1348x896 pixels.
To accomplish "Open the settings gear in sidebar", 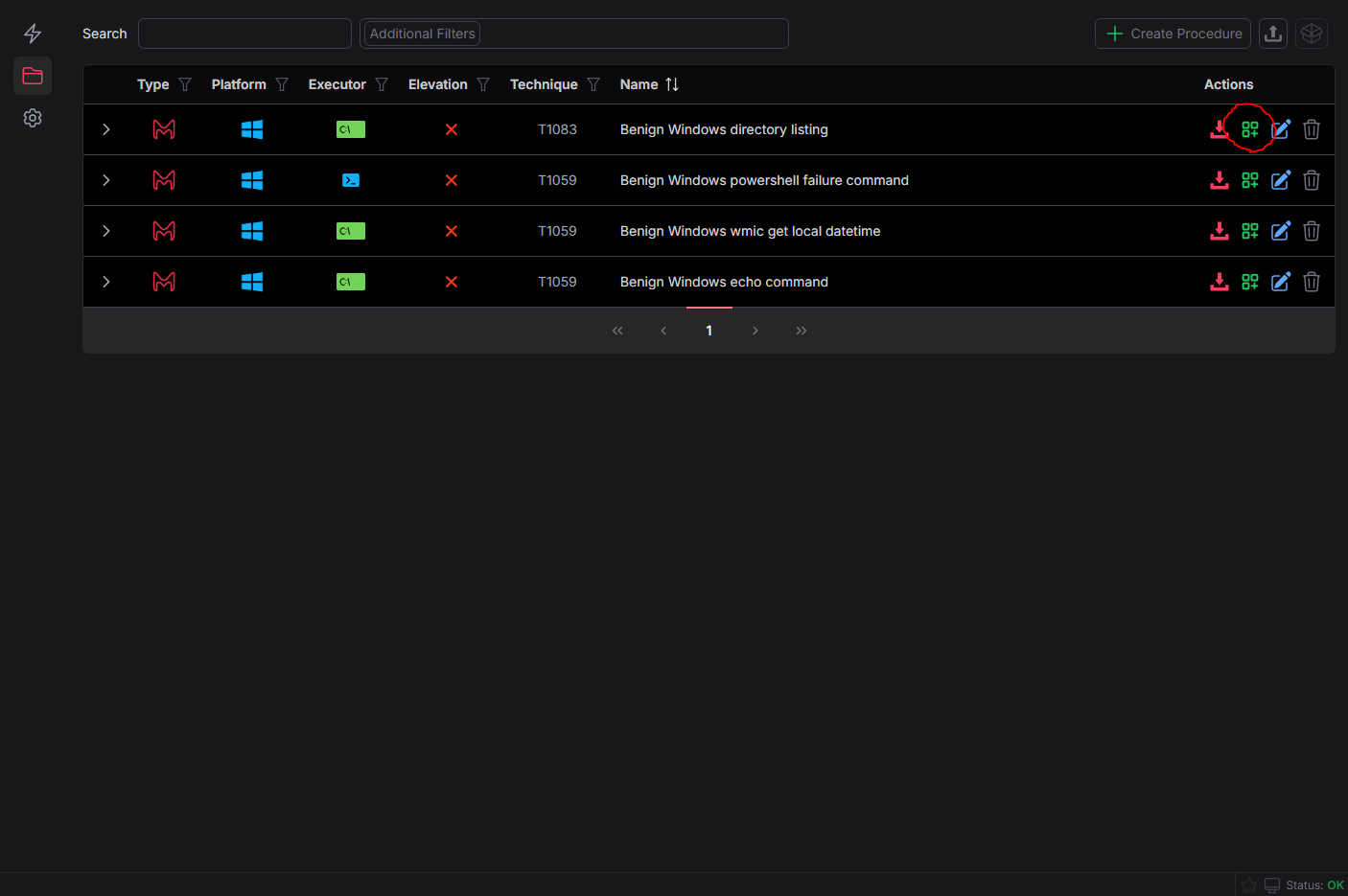I will tap(33, 118).
